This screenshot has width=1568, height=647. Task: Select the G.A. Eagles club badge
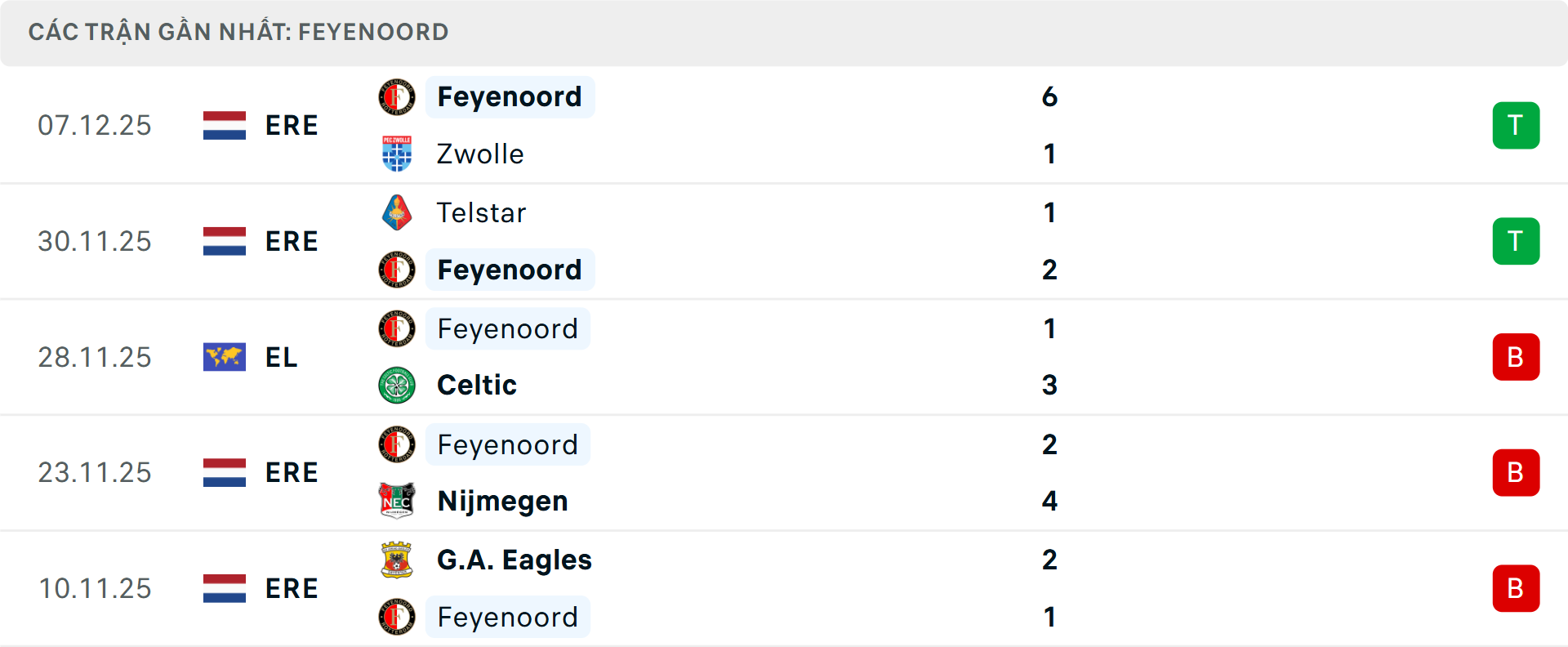click(x=397, y=560)
